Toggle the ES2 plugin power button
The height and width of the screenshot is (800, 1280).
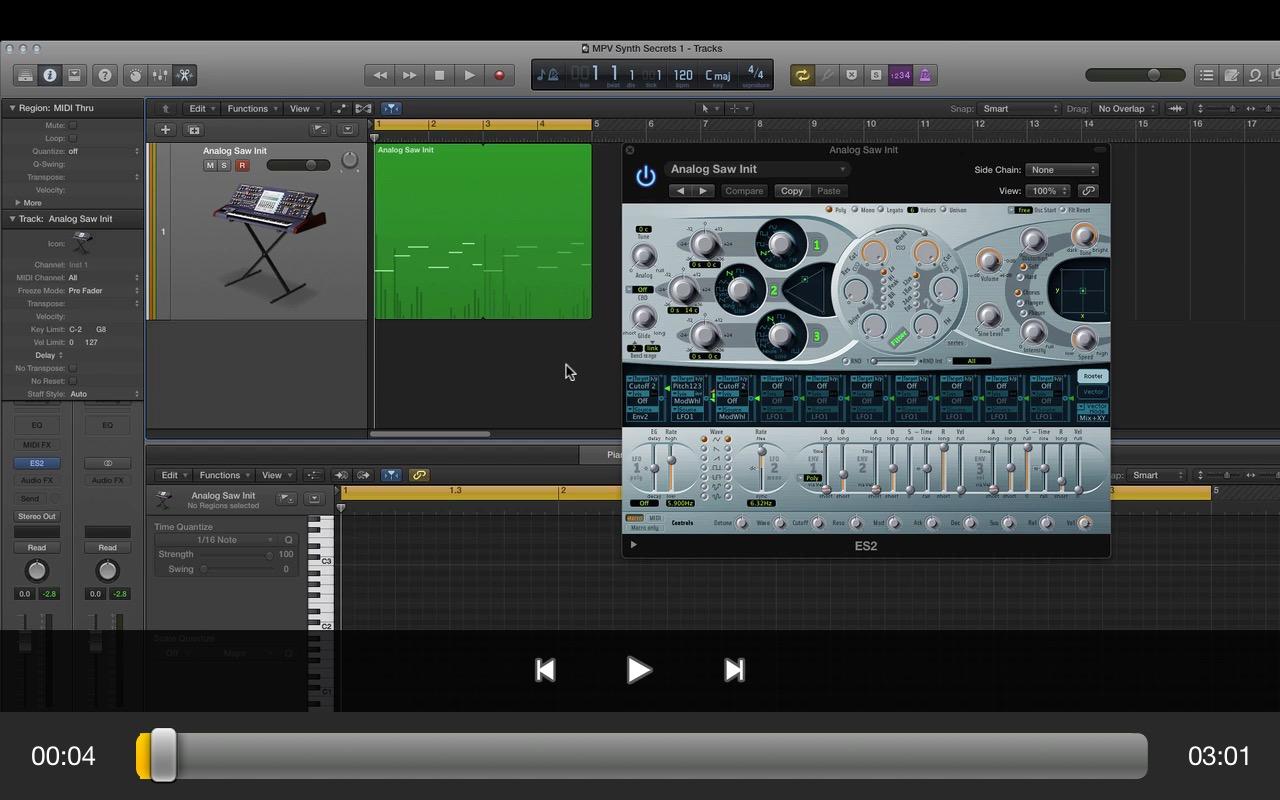[x=646, y=176]
